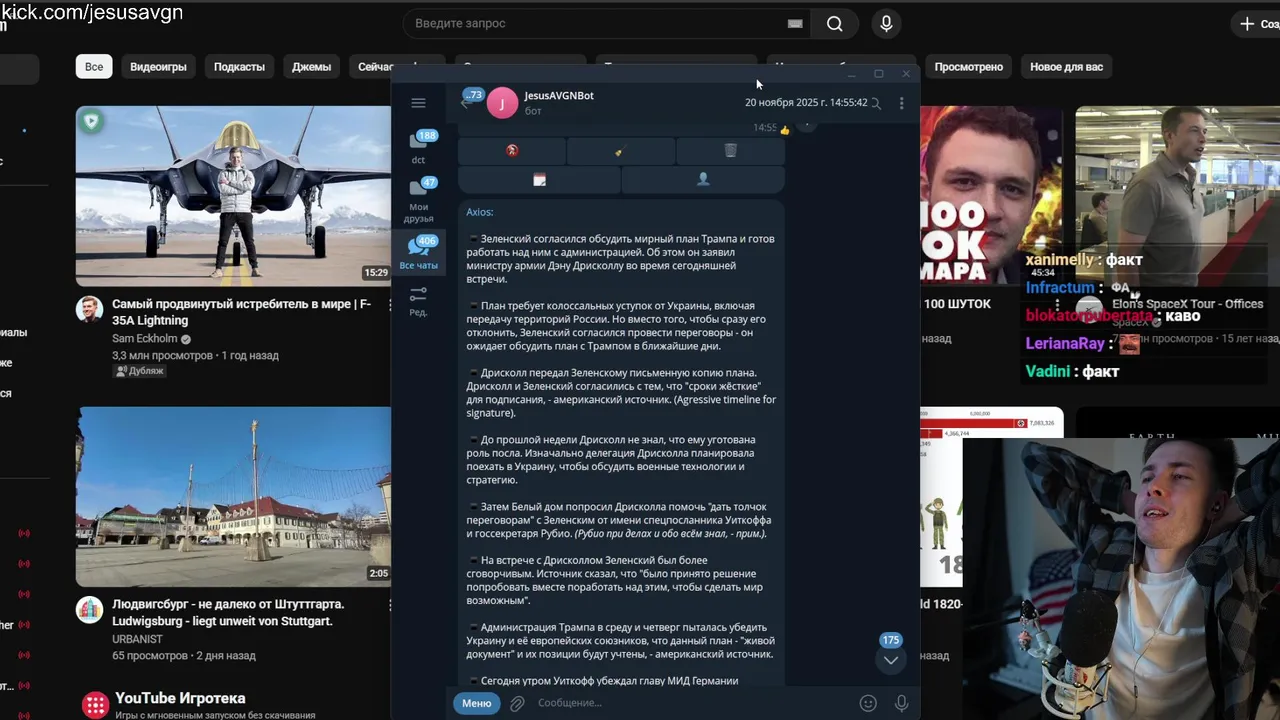Open Telegram hamburger main menu
The image size is (1280, 720).
pyautogui.click(x=418, y=103)
